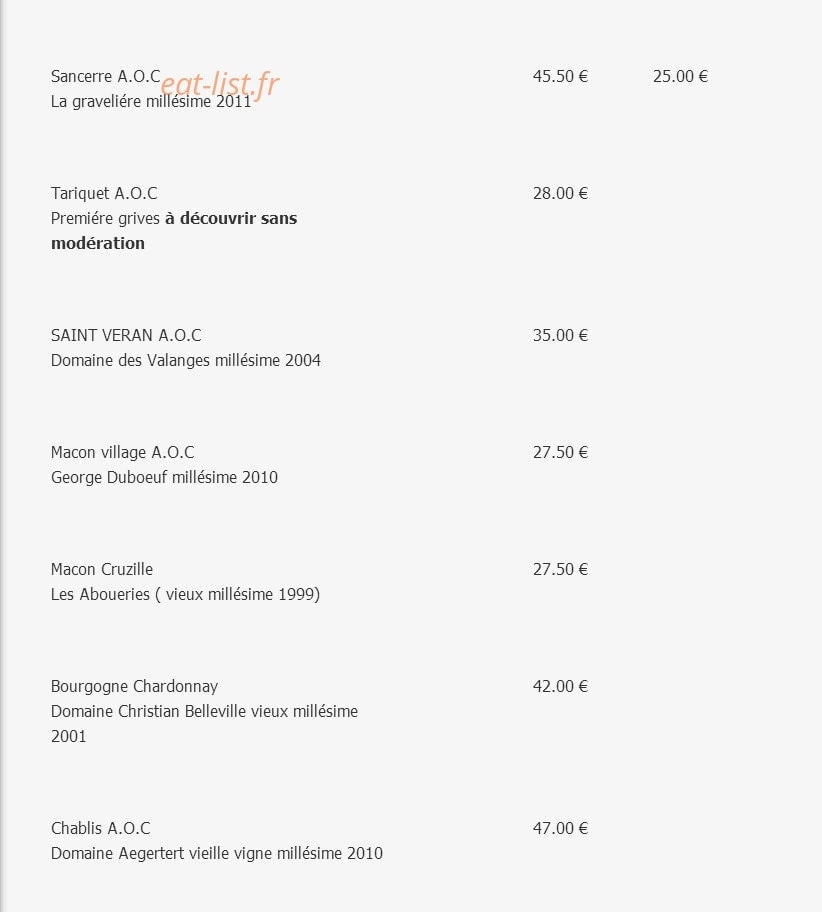Image resolution: width=822 pixels, height=912 pixels.
Task: Click the 25.00 € half-bottle price
Action: point(680,76)
